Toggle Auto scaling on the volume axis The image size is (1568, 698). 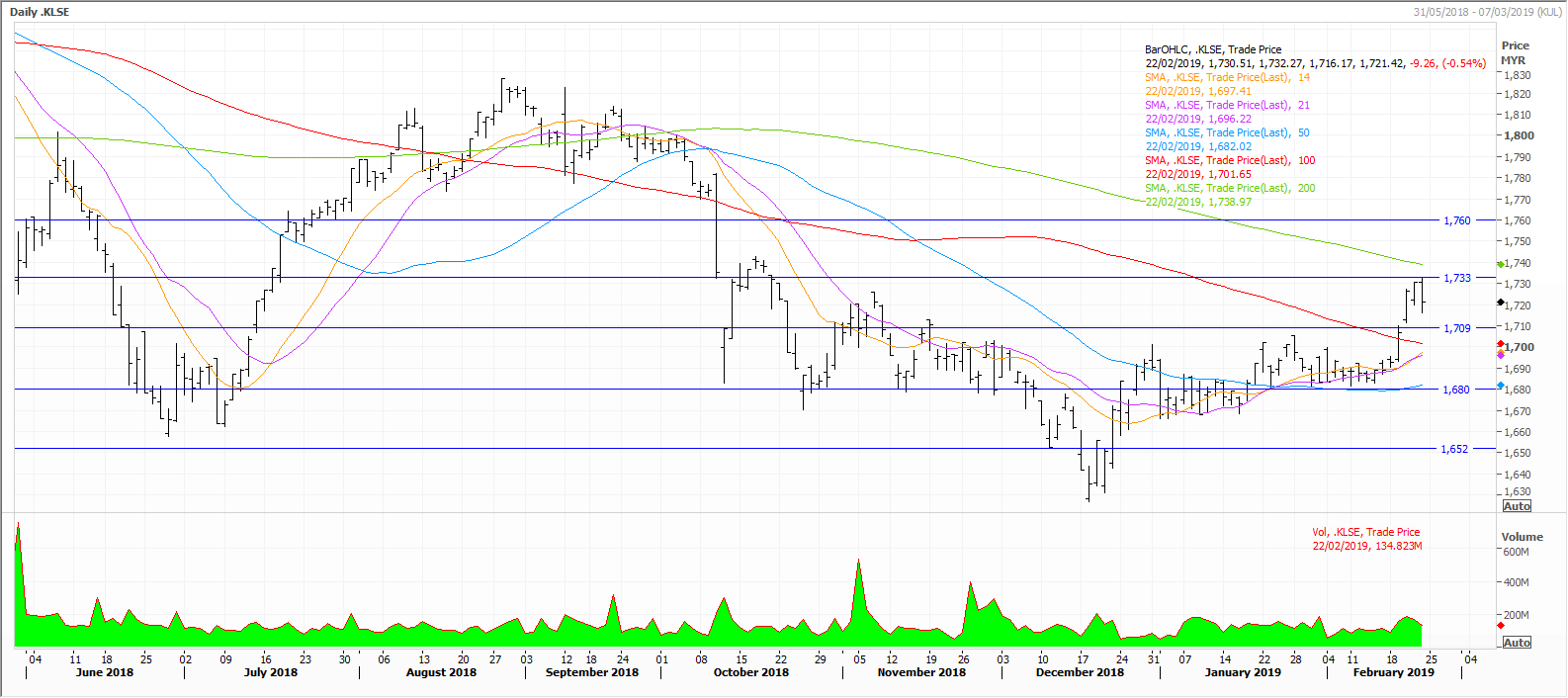pyautogui.click(x=1517, y=643)
